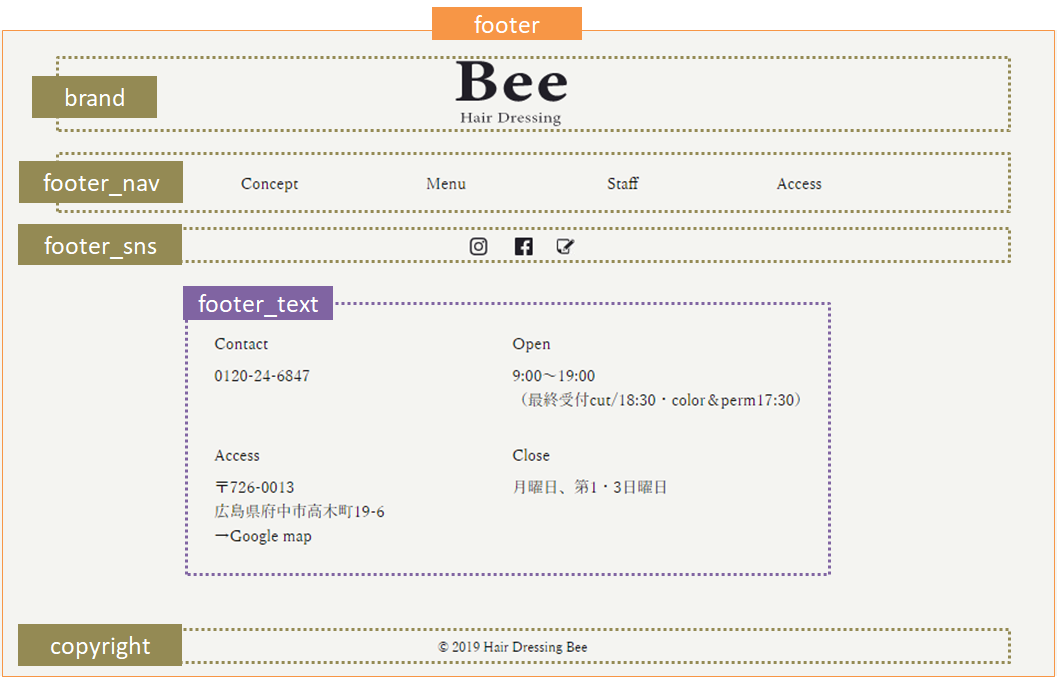Click the 最終受付cut/18:30 note line
Viewport: 1057px width, 679px height.
(x=660, y=400)
